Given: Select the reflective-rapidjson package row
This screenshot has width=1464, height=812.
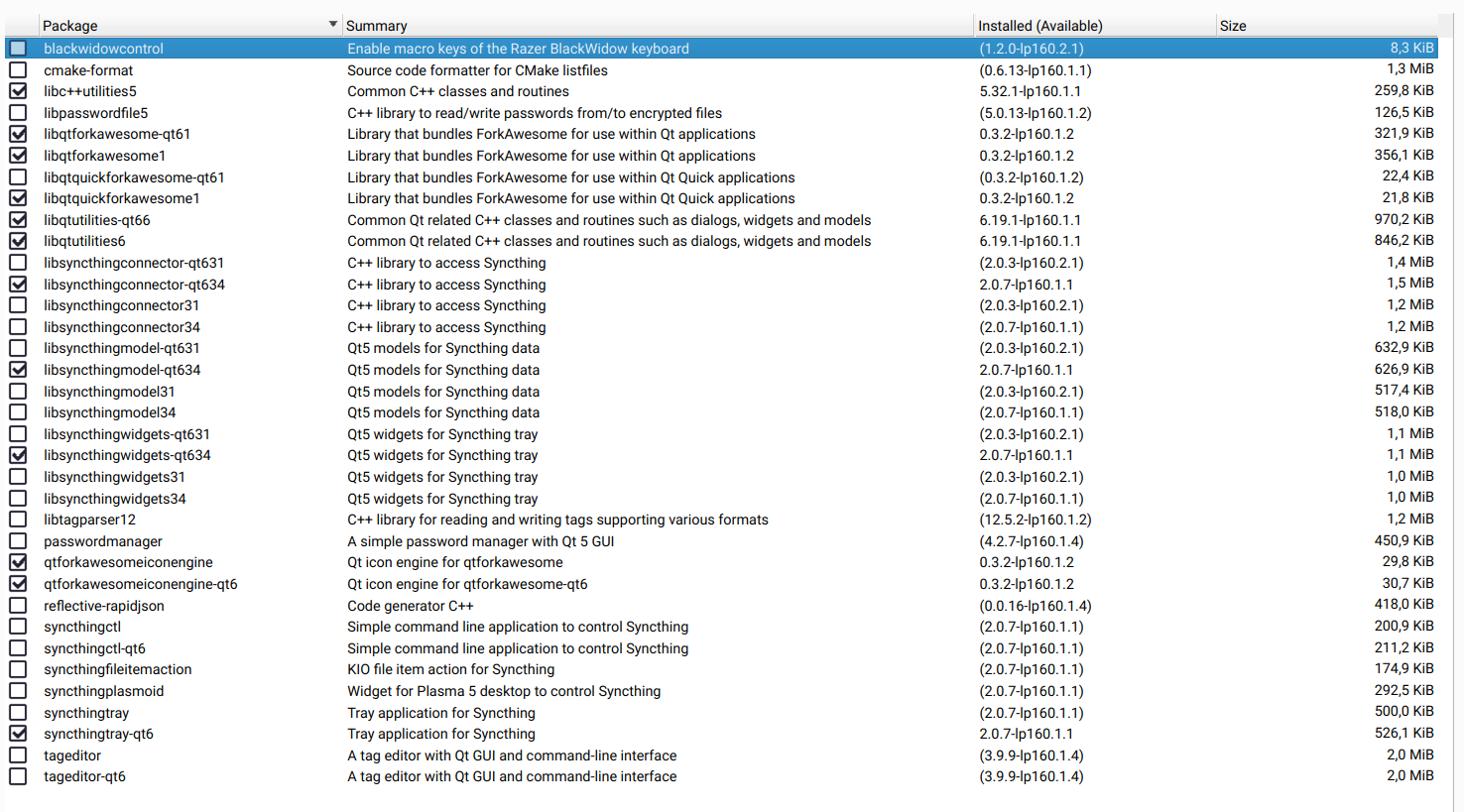Looking at the screenshot, I should (x=104, y=606).
